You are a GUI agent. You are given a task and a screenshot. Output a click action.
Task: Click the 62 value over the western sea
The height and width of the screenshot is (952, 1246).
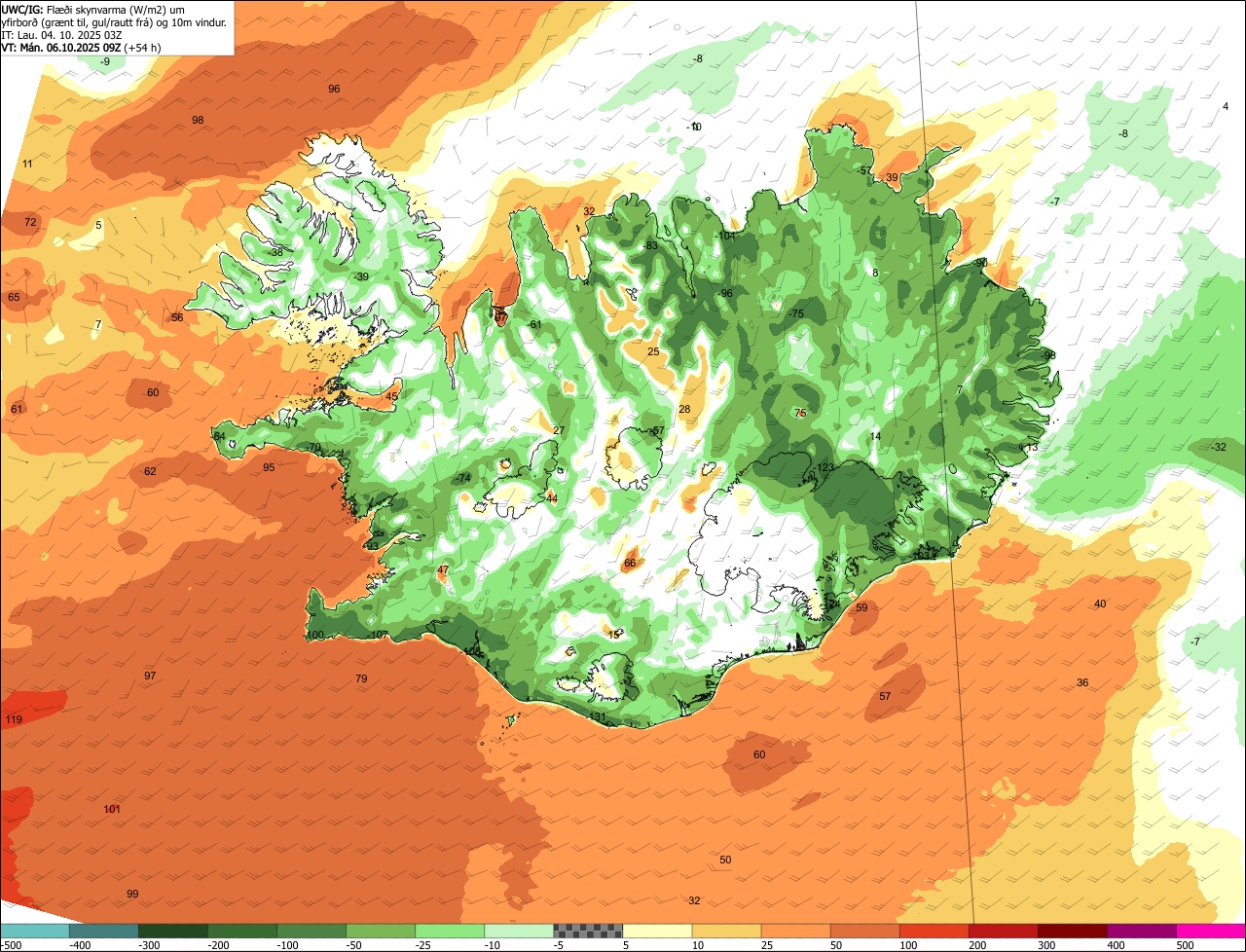pyautogui.click(x=150, y=471)
